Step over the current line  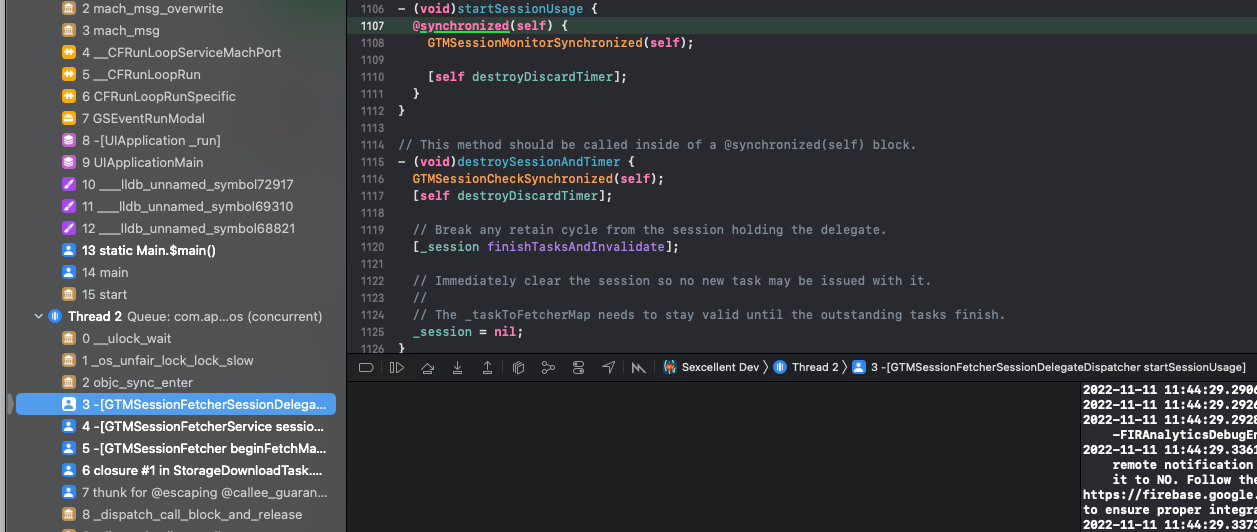tap(427, 368)
